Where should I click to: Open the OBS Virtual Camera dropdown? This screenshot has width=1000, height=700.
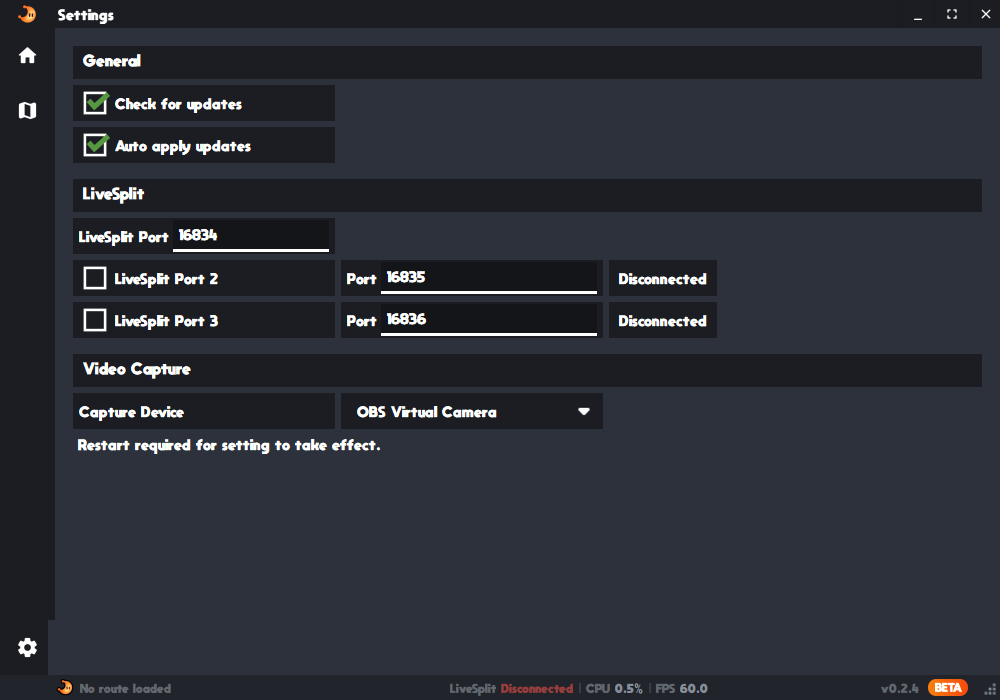[472, 411]
